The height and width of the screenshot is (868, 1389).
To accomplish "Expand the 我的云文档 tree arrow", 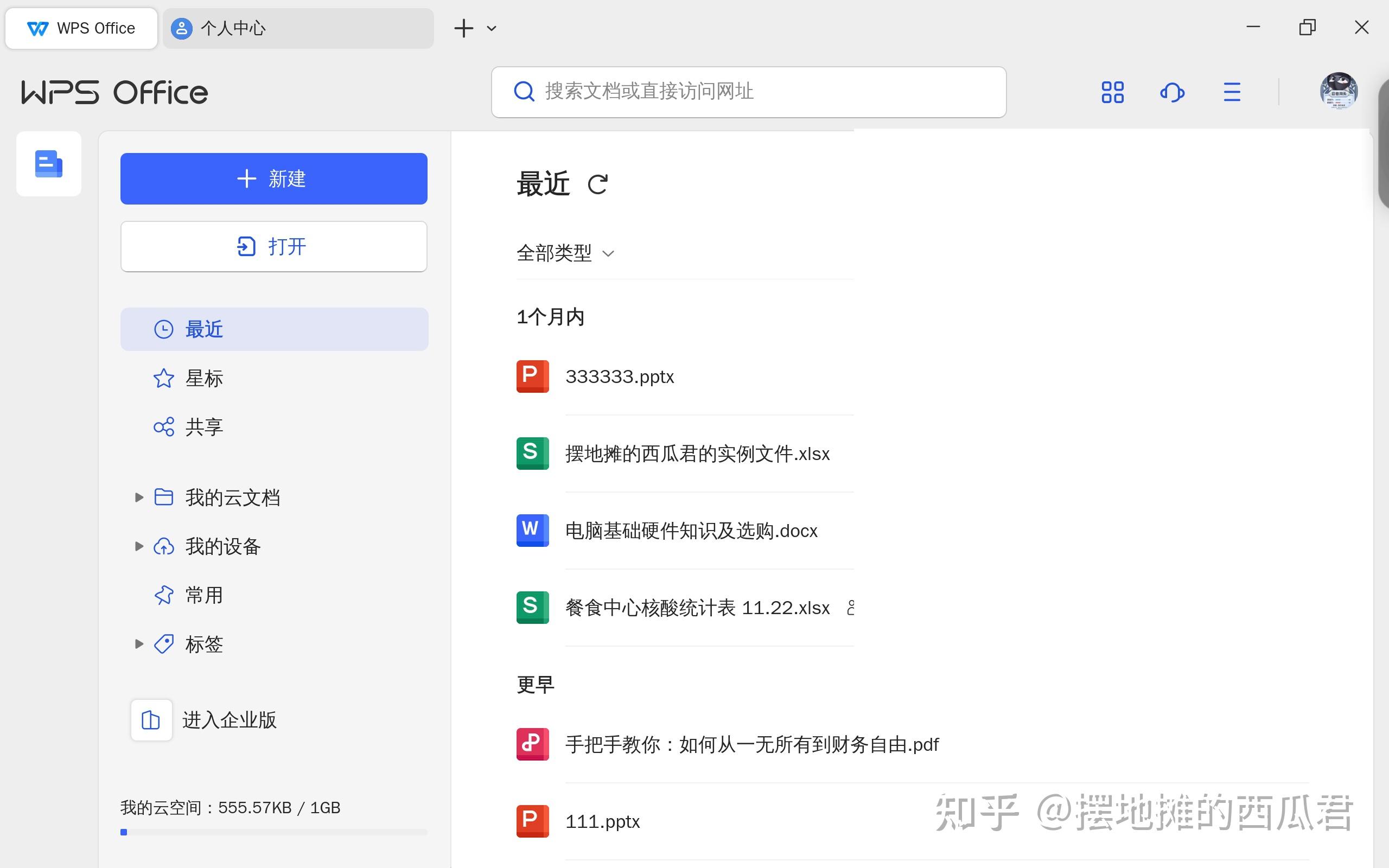I will coord(138,497).
